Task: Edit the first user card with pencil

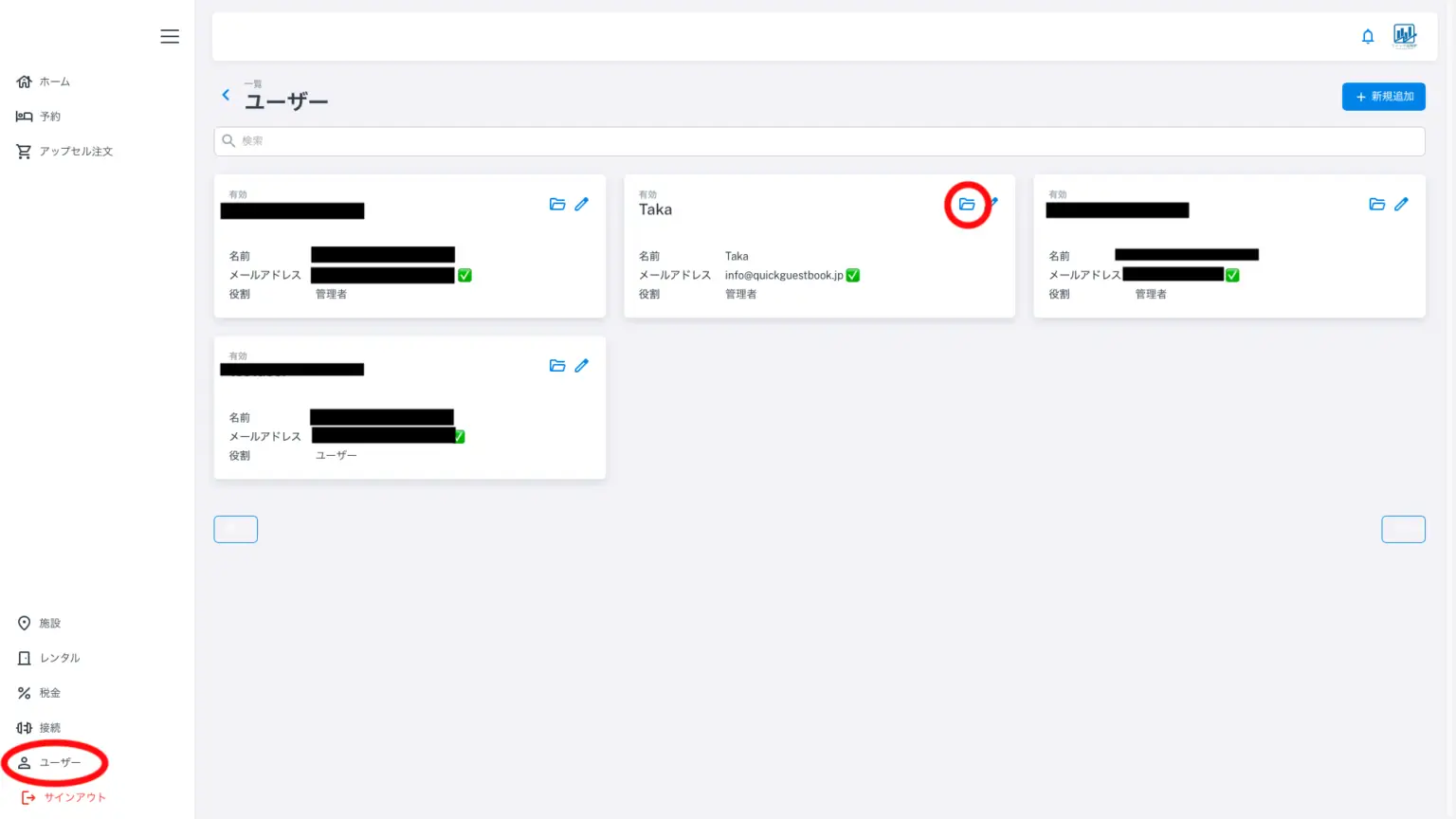Action: pos(582,204)
